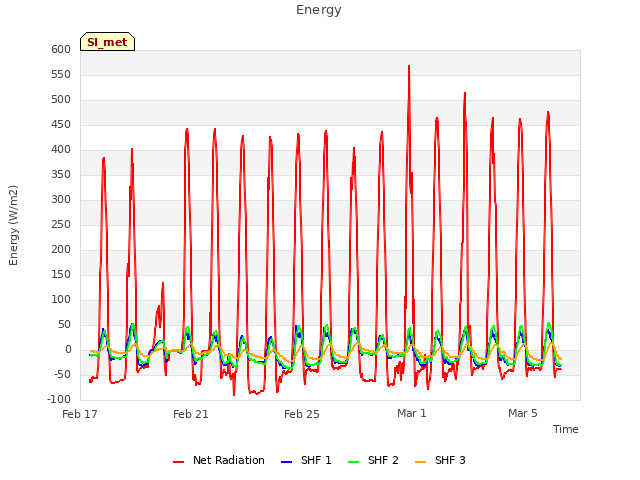
Task: Click the 0 y-axis tick label
Action: tap(69, 350)
